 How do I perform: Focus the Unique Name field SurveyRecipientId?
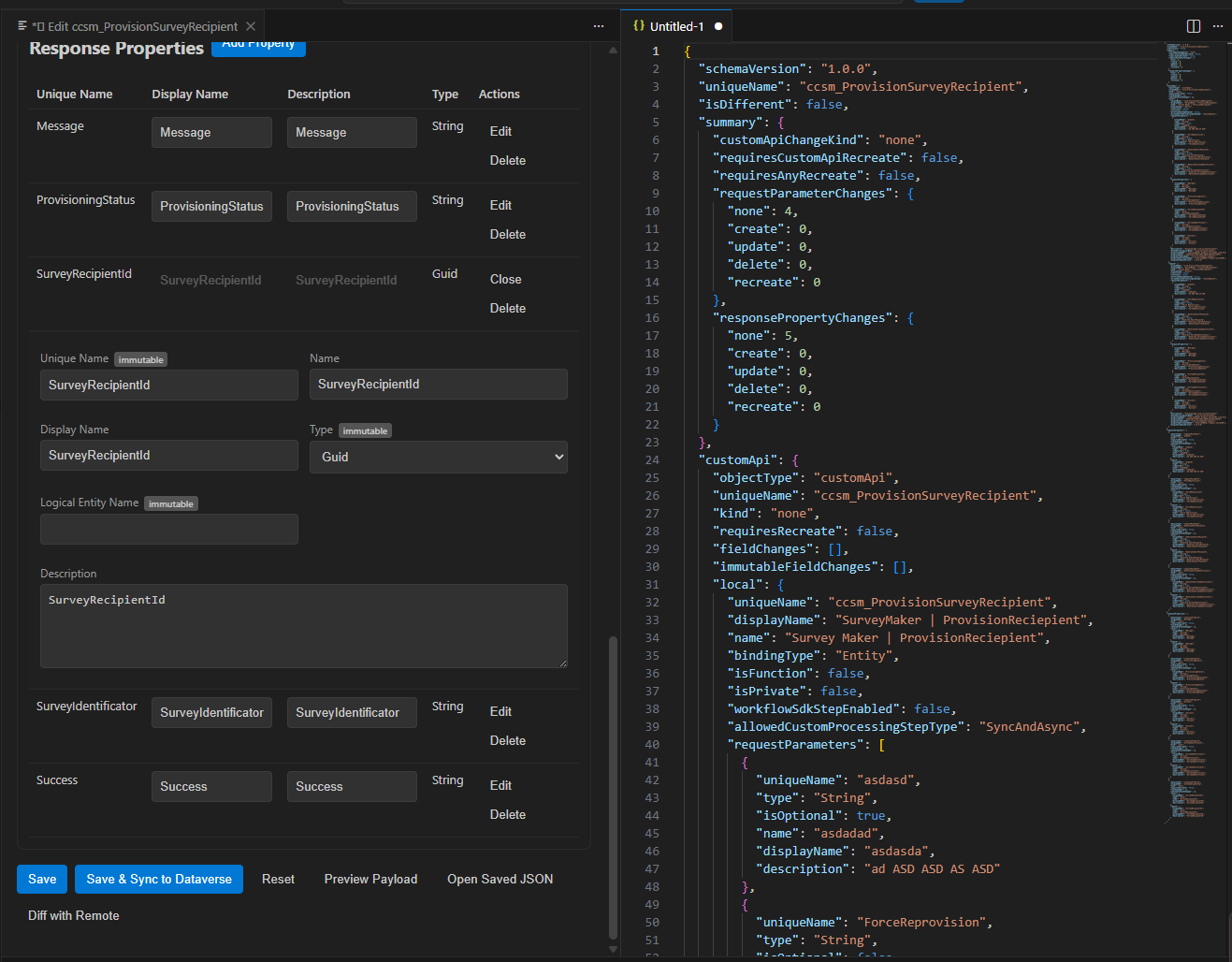click(169, 385)
